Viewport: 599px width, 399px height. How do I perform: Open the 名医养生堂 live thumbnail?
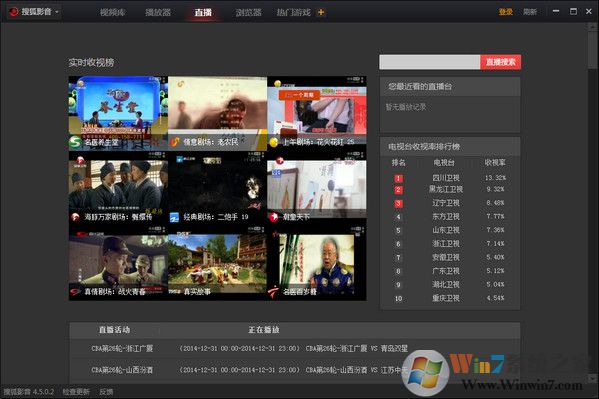coord(118,113)
